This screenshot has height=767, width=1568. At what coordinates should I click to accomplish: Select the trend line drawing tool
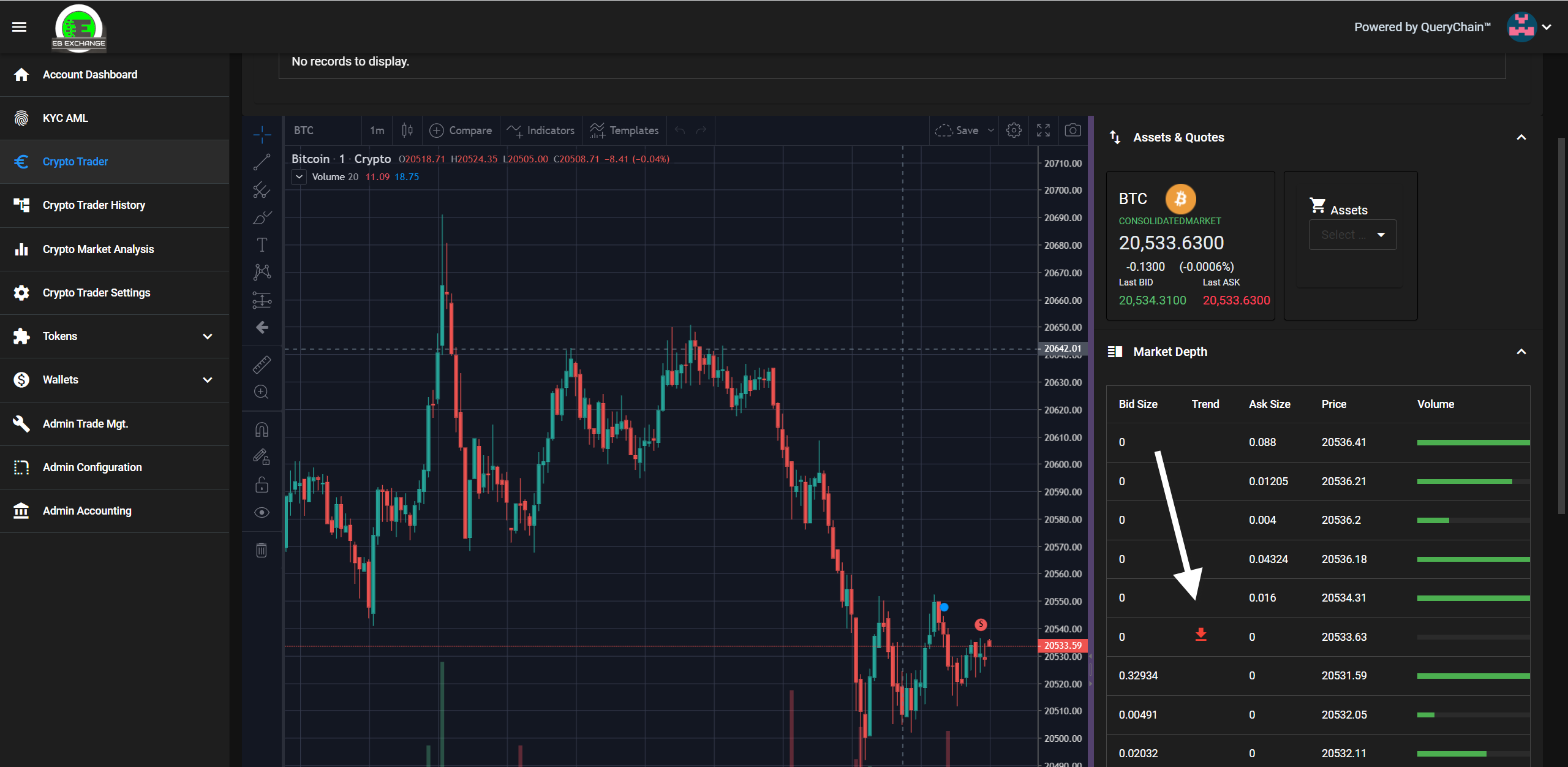click(x=262, y=162)
